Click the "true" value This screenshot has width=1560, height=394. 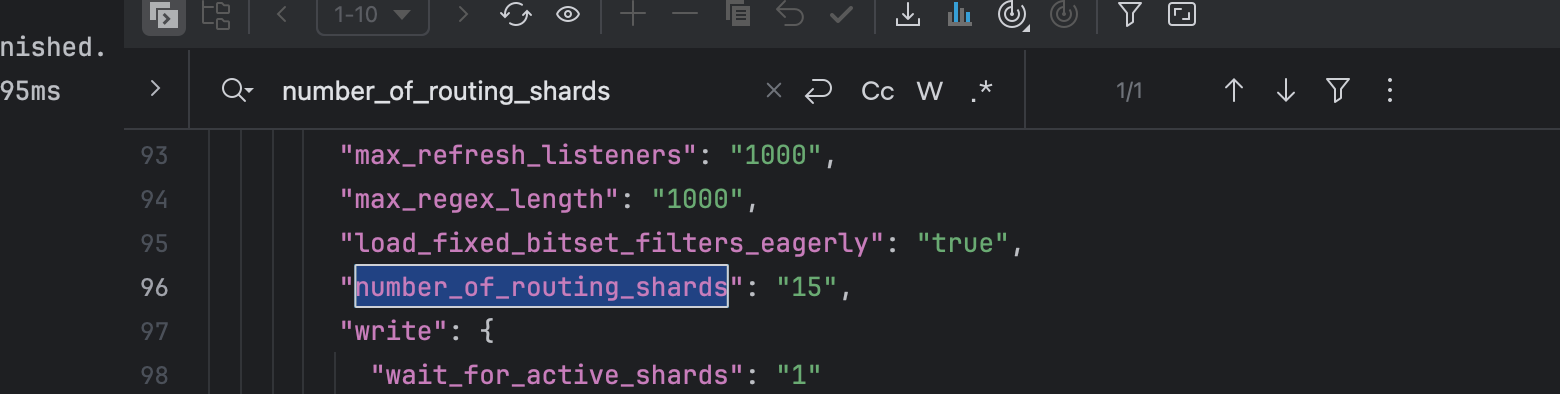pos(963,244)
